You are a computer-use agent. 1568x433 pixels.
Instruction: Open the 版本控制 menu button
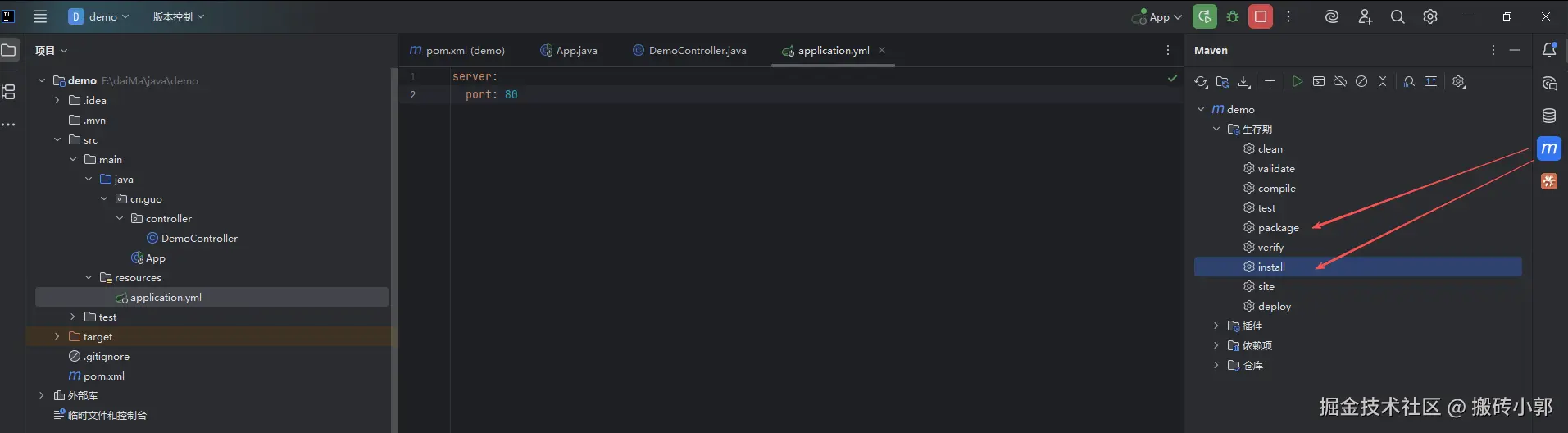click(178, 16)
